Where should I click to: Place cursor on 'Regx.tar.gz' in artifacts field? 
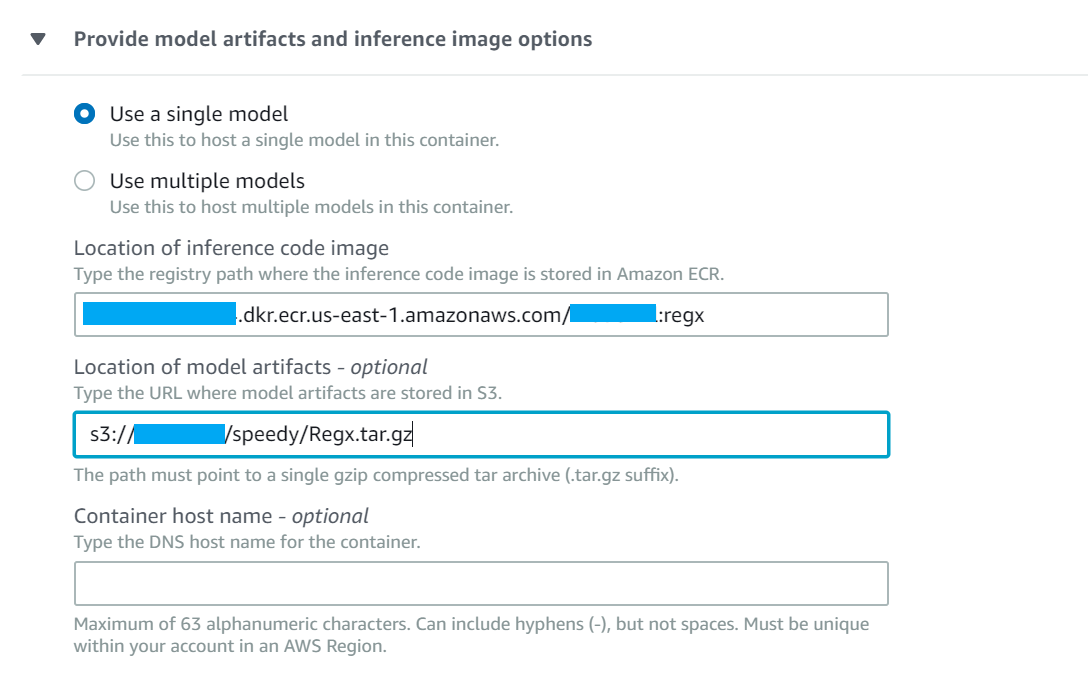pyautogui.click(x=361, y=435)
